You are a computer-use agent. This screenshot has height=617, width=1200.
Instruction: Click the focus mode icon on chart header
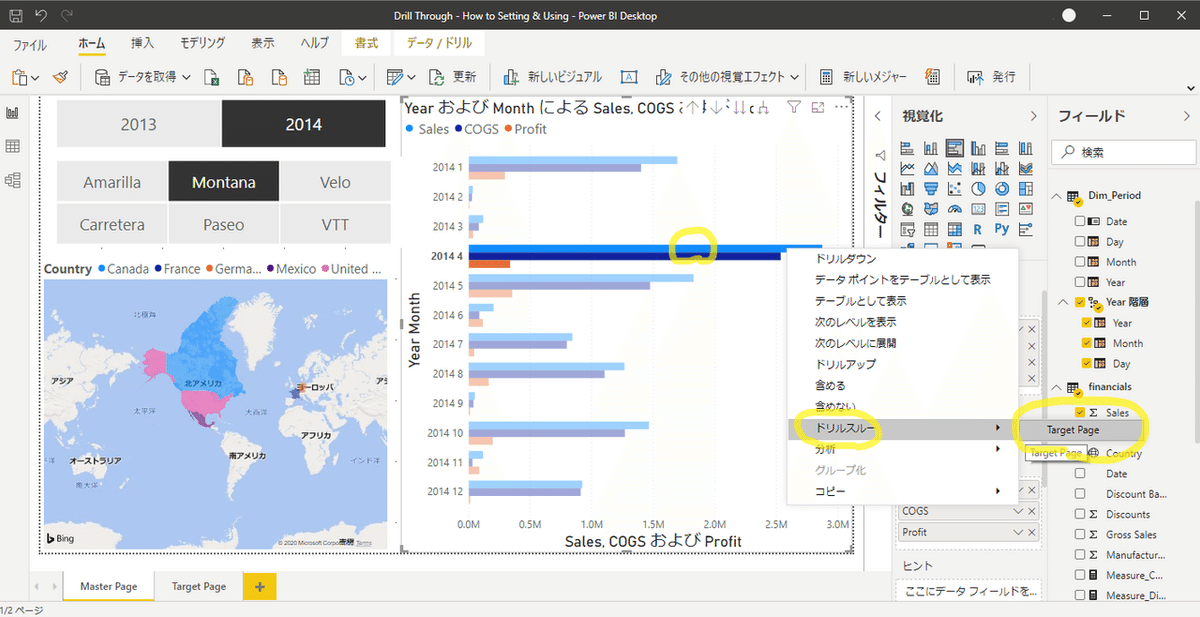coord(818,107)
